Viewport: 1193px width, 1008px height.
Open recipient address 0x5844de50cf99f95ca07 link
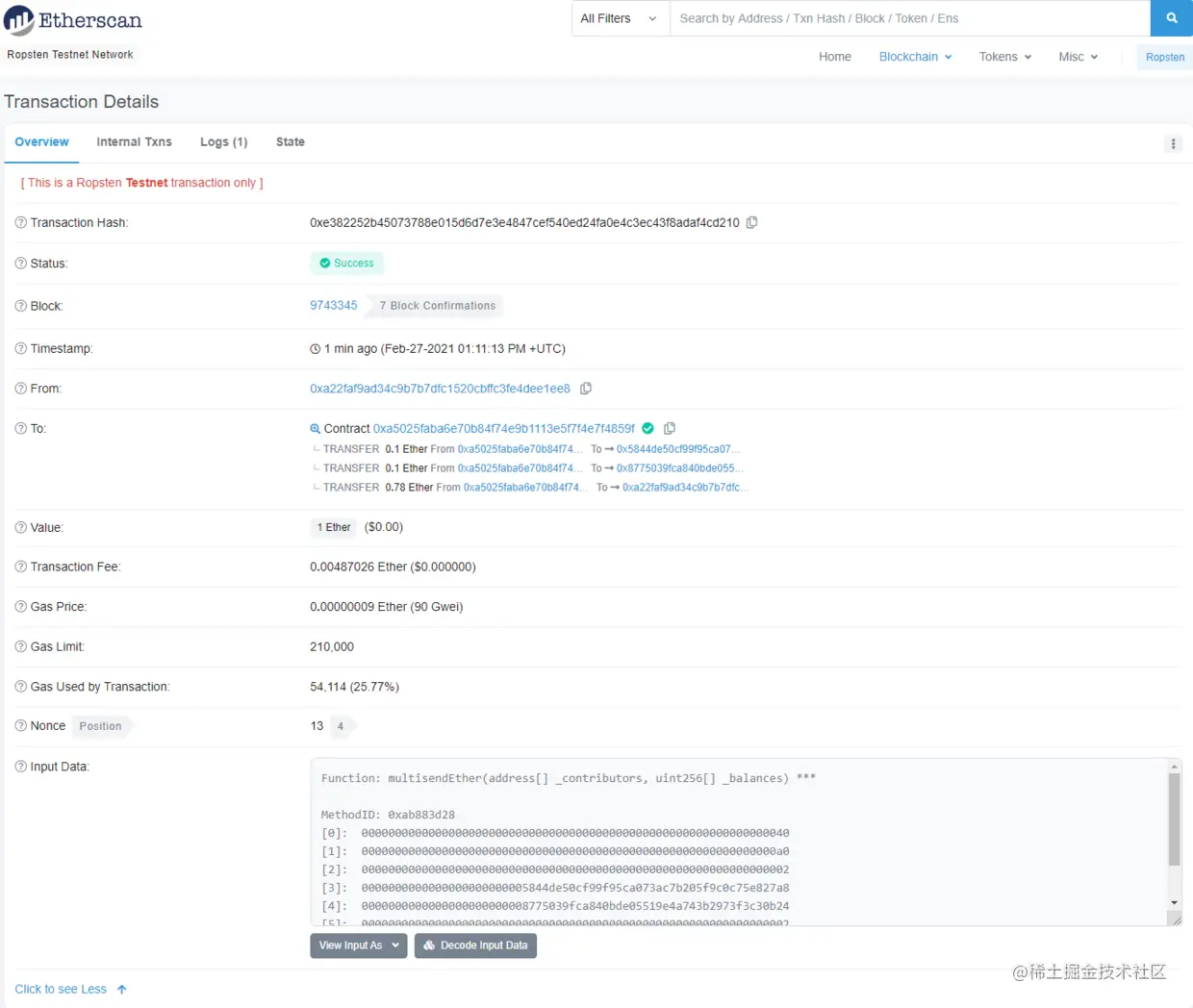coord(679,449)
